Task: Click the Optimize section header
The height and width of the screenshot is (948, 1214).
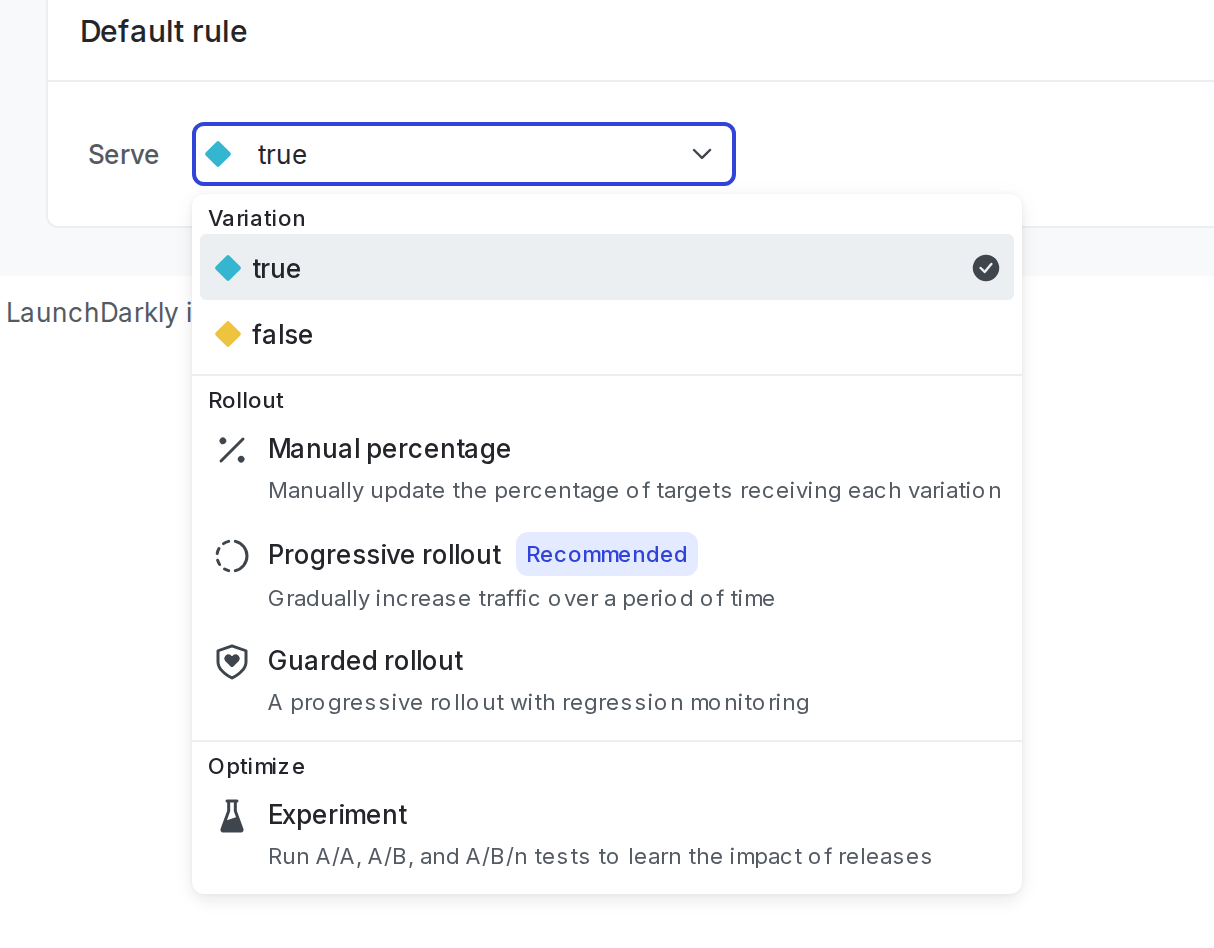Action: pos(256,766)
